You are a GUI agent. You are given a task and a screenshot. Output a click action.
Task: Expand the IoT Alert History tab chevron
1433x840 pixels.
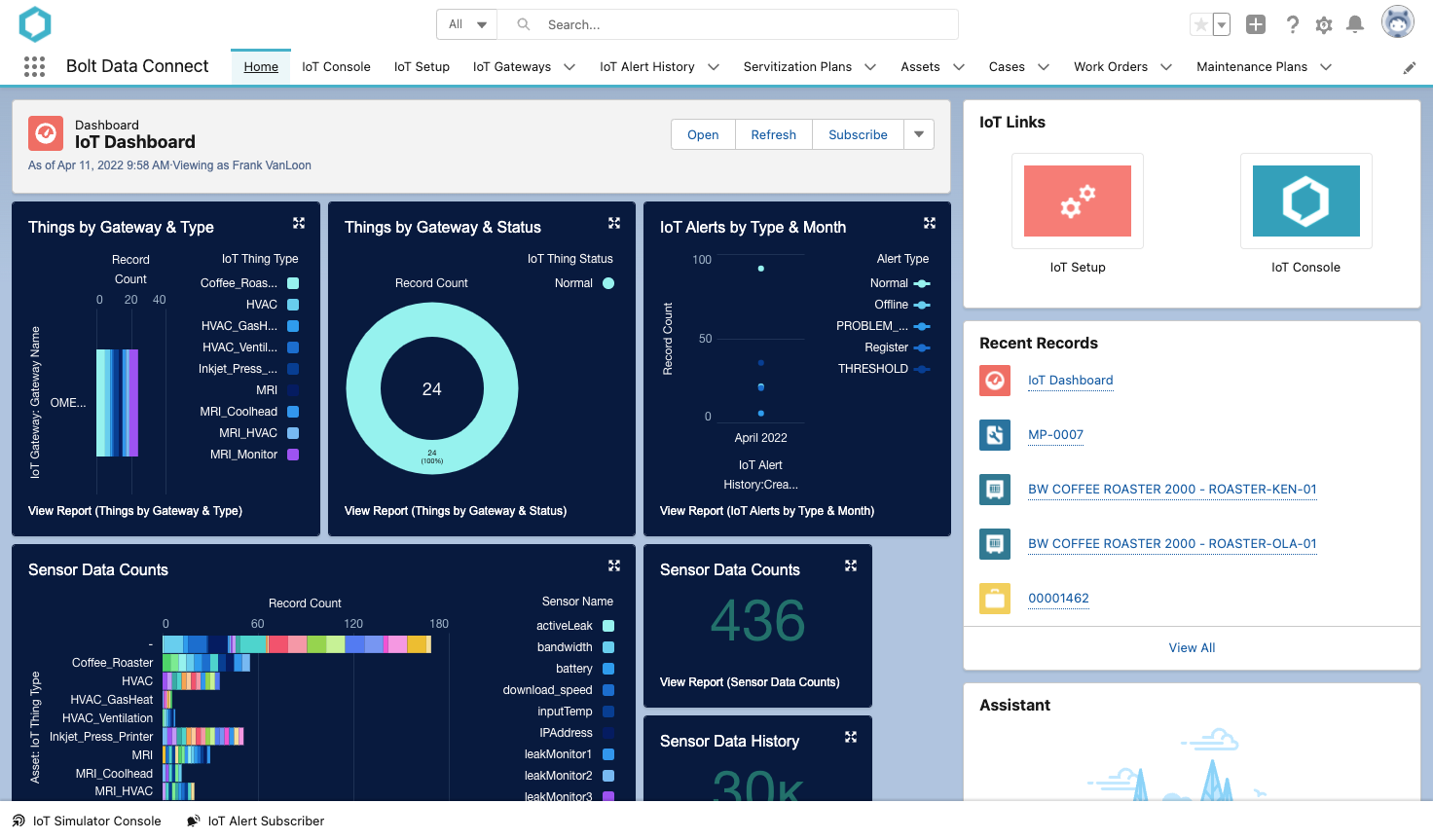[x=714, y=67]
